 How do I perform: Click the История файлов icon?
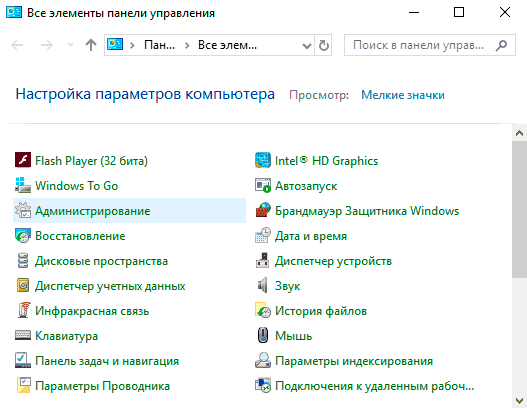point(263,311)
